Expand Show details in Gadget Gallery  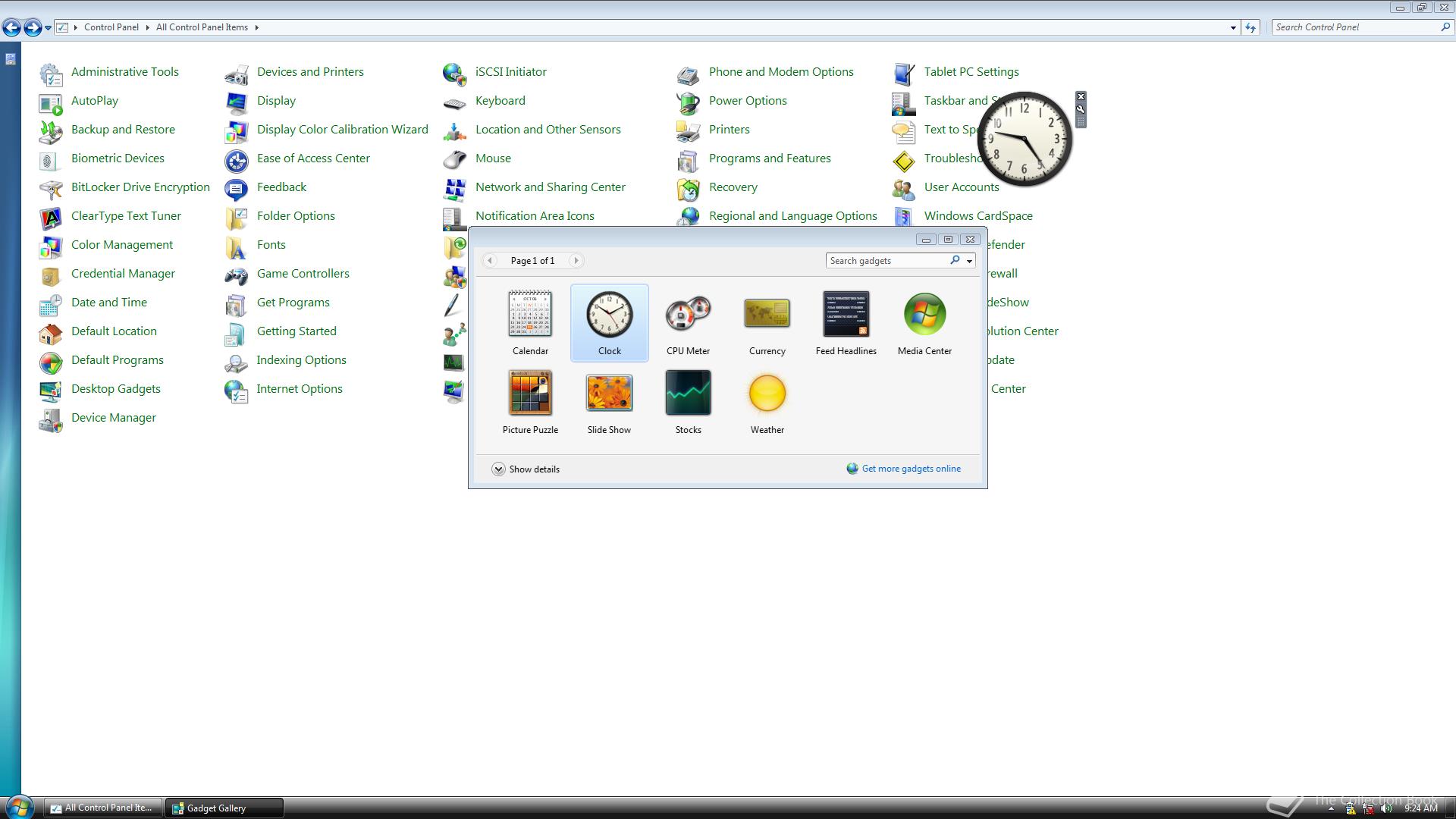tap(526, 469)
